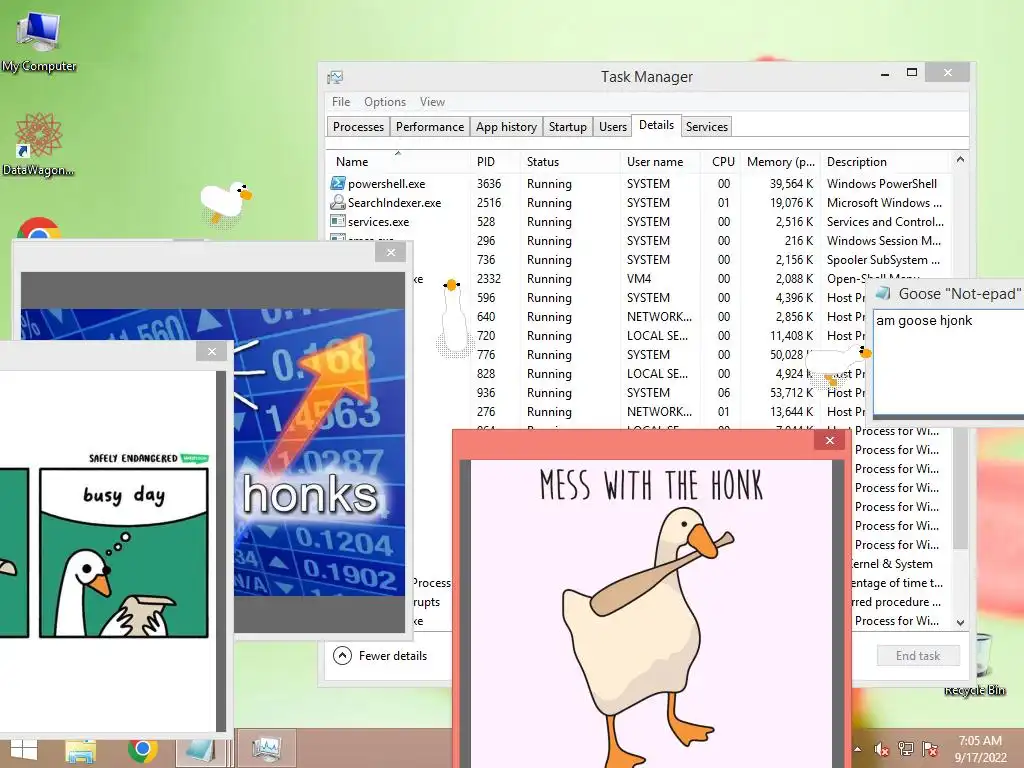
Task: Sort by the Description column header
Action: 884,161
